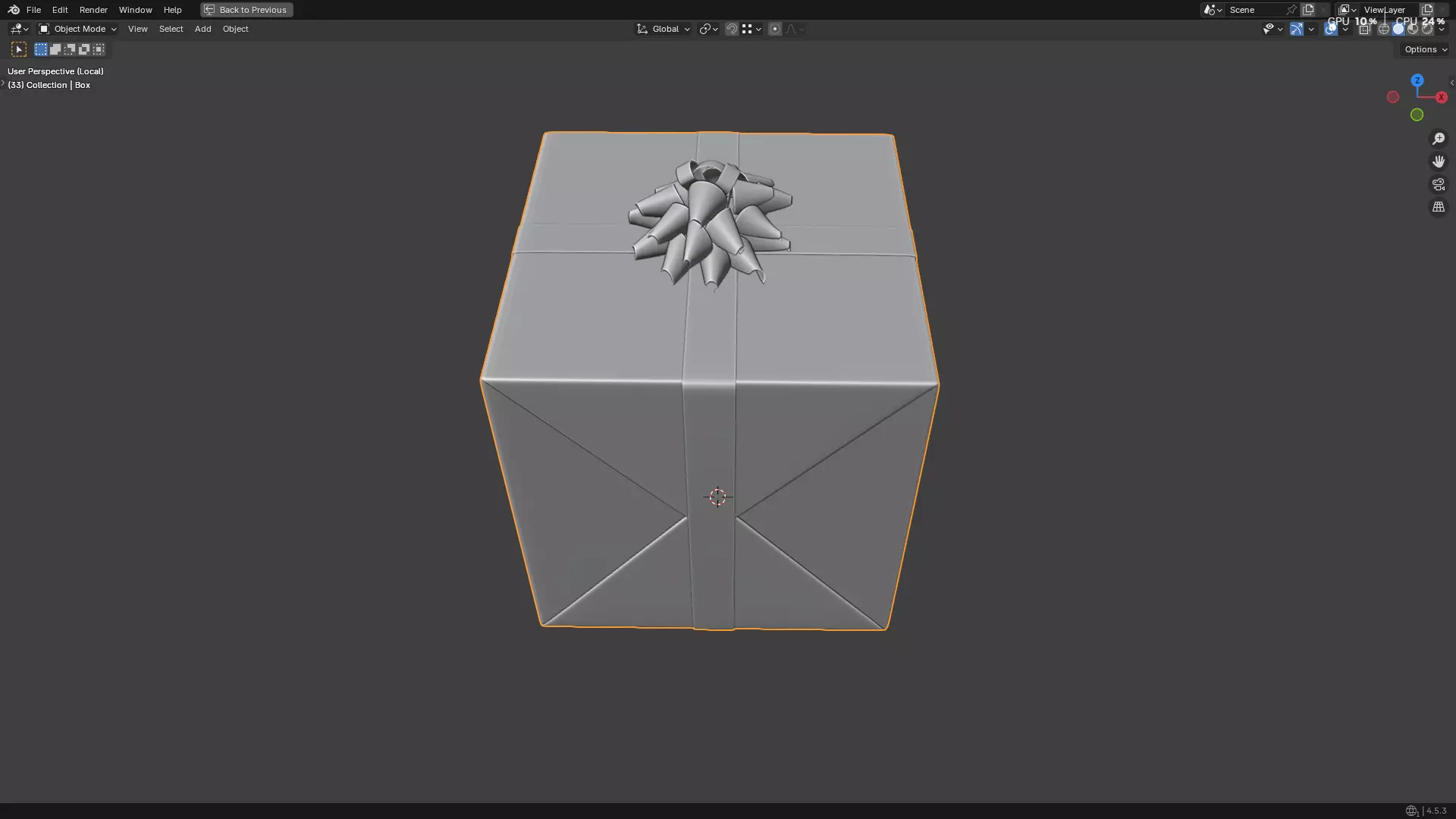This screenshot has width=1456, height=819.
Task: Open the viewport Select menu
Action: click(171, 29)
